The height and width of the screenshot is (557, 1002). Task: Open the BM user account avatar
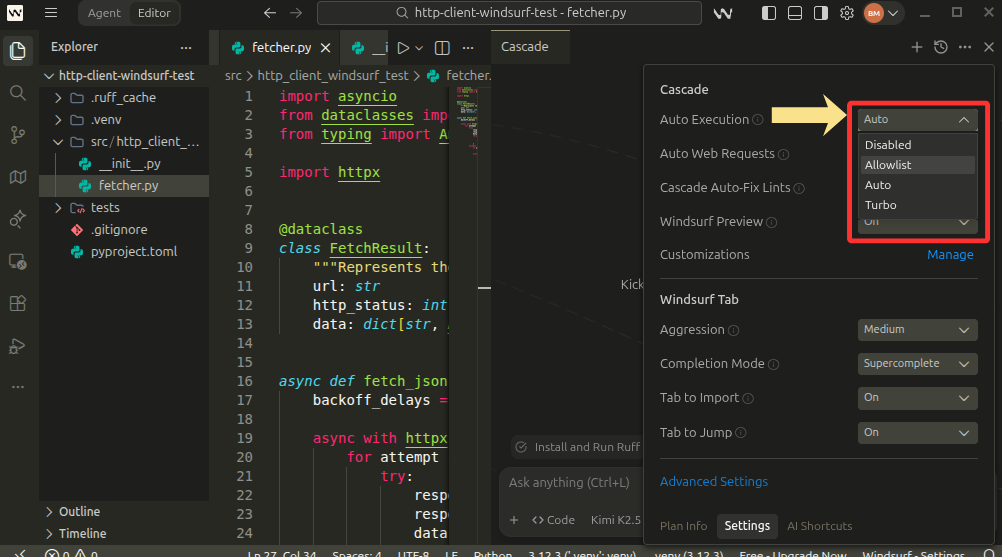pyautogui.click(x=874, y=13)
